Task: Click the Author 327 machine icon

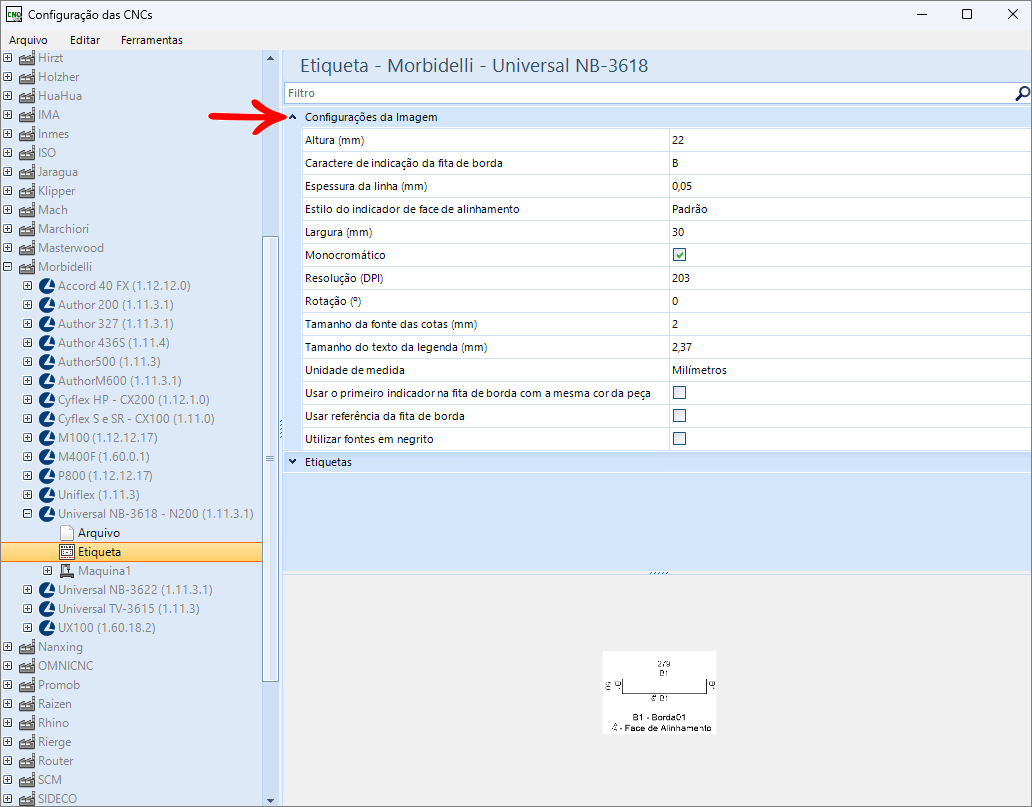Action: [x=47, y=324]
